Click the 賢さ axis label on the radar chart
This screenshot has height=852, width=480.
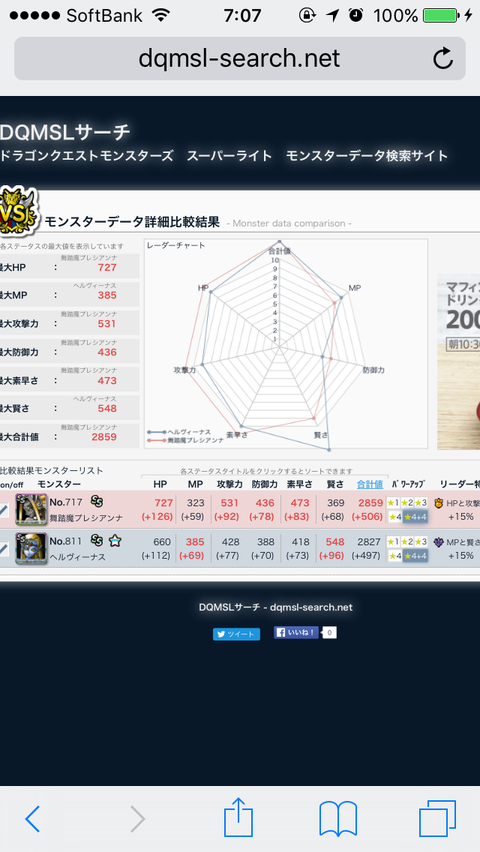point(321,435)
